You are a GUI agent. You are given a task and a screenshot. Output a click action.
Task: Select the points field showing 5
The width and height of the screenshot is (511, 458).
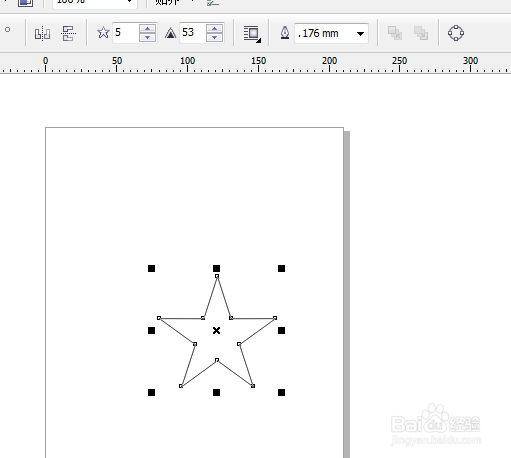point(125,33)
